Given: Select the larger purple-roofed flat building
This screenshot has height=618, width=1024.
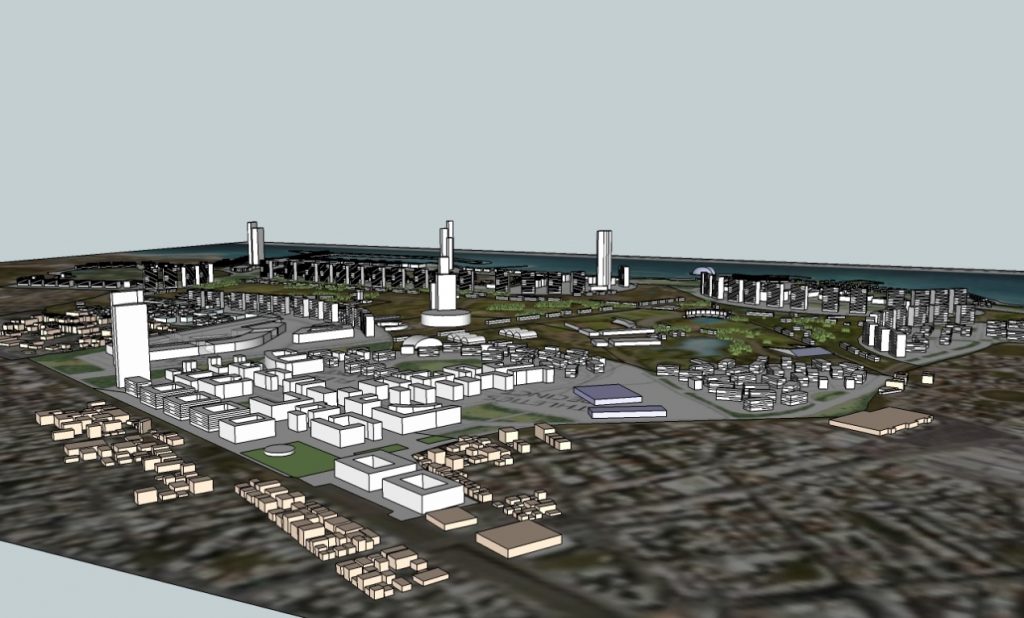Looking at the screenshot, I should (607, 394).
